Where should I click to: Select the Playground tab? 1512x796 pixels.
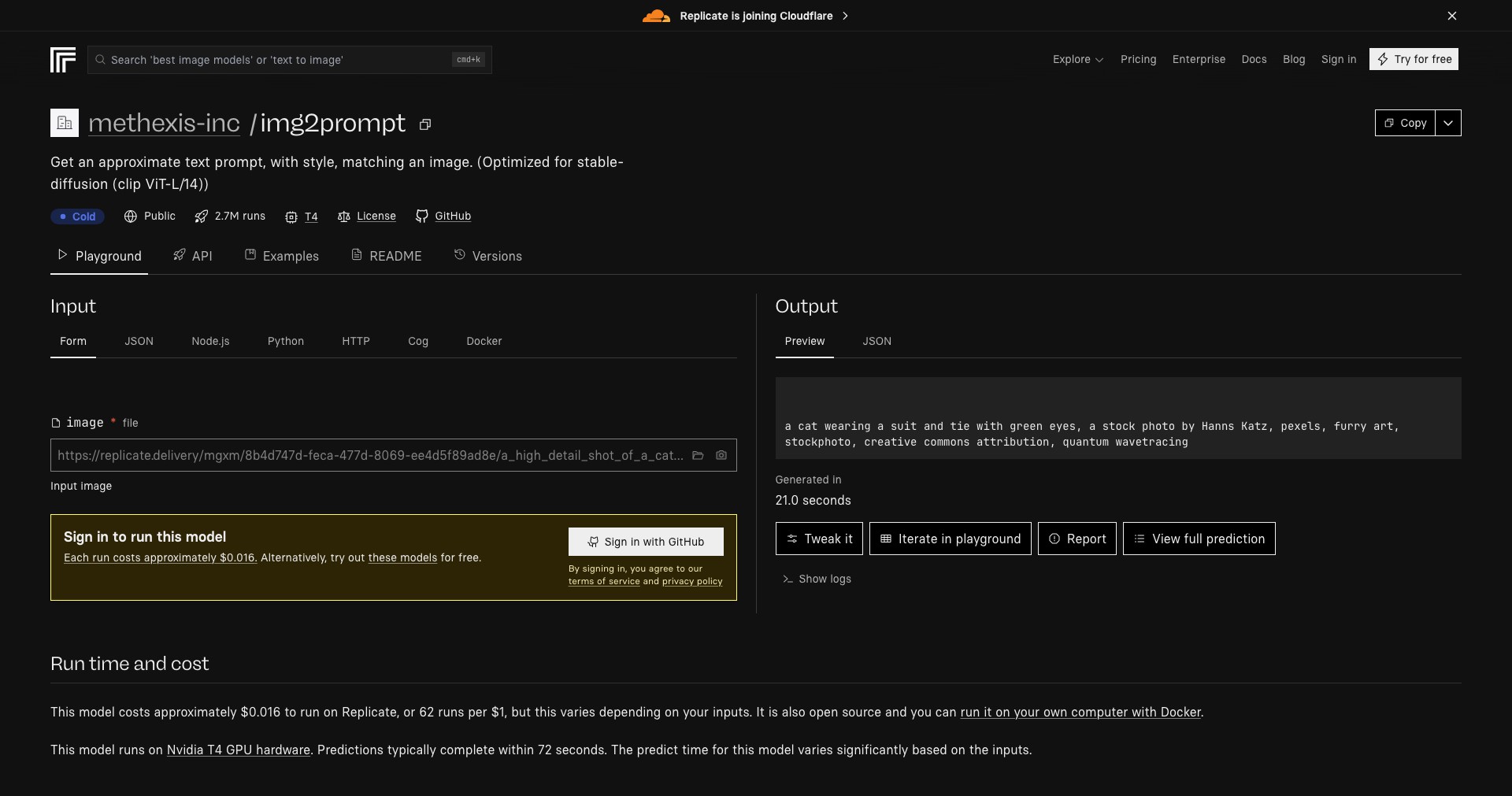click(x=99, y=256)
